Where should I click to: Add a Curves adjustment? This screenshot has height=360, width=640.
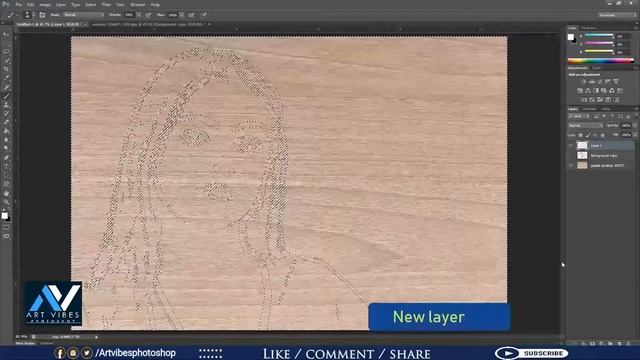click(600, 82)
